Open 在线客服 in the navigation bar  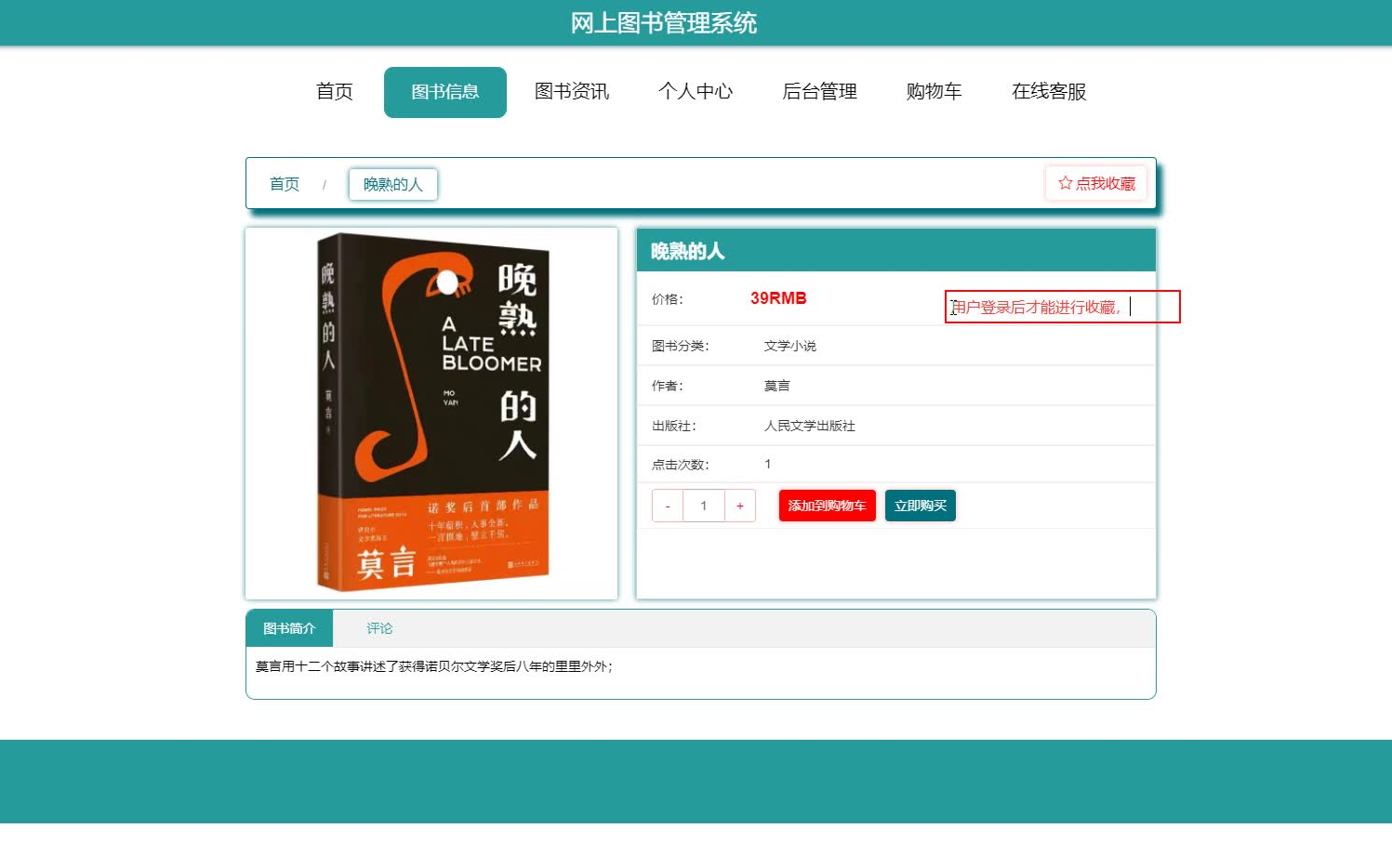pos(1049,91)
